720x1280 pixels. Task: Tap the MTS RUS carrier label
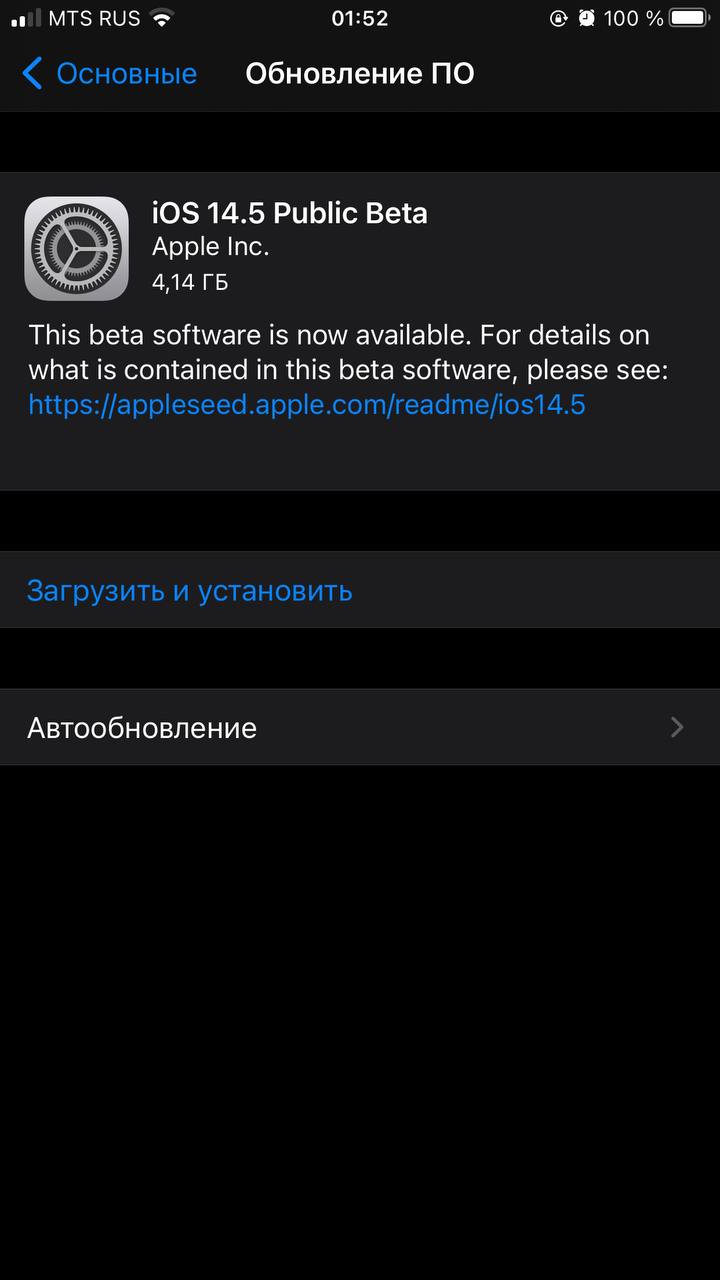[x=95, y=18]
